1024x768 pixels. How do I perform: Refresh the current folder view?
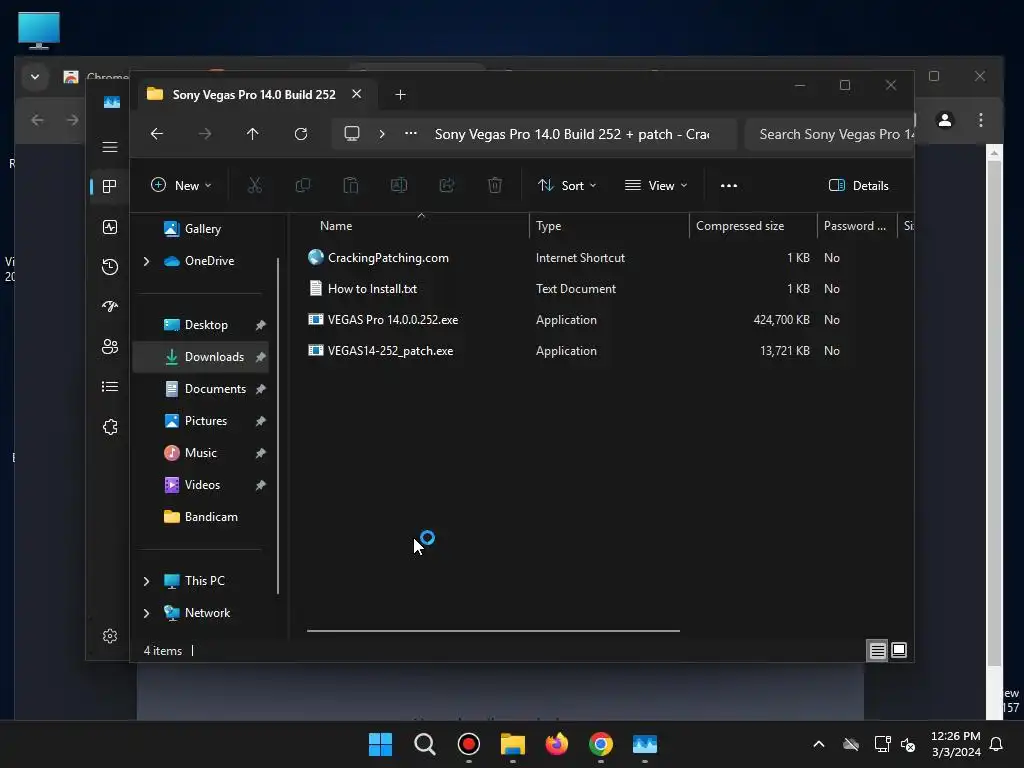(x=300, y=134)
